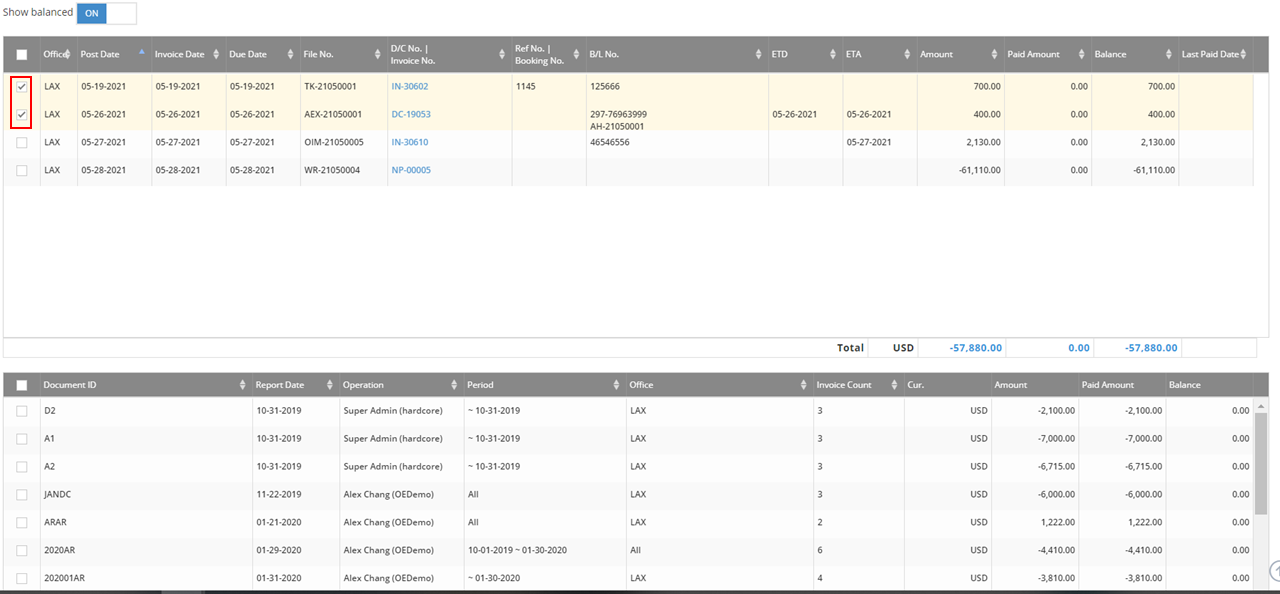
Task: Check the OIM-21050005 row checkbox
Action: tap(21, 143)
